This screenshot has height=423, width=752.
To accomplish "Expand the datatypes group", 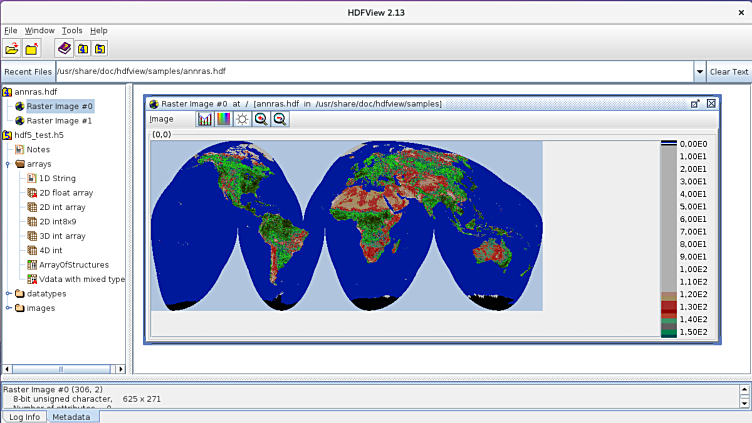I will pyautogui.click(x=8, y=294).
